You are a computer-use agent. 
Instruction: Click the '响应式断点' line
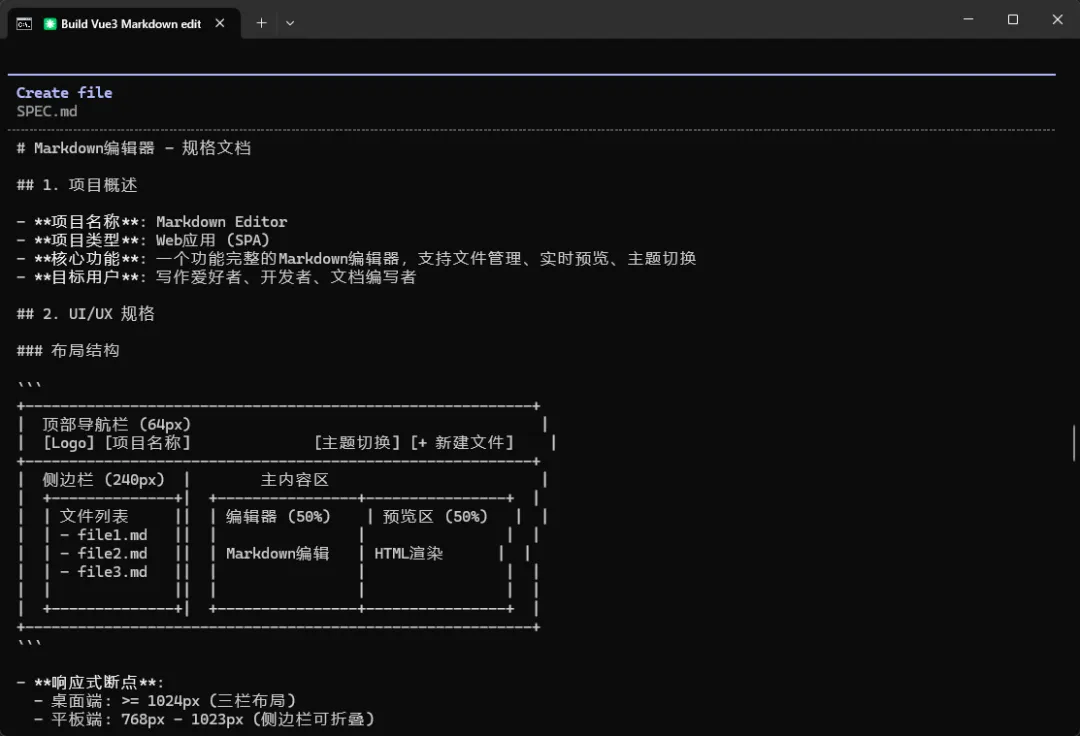point(90,682)
